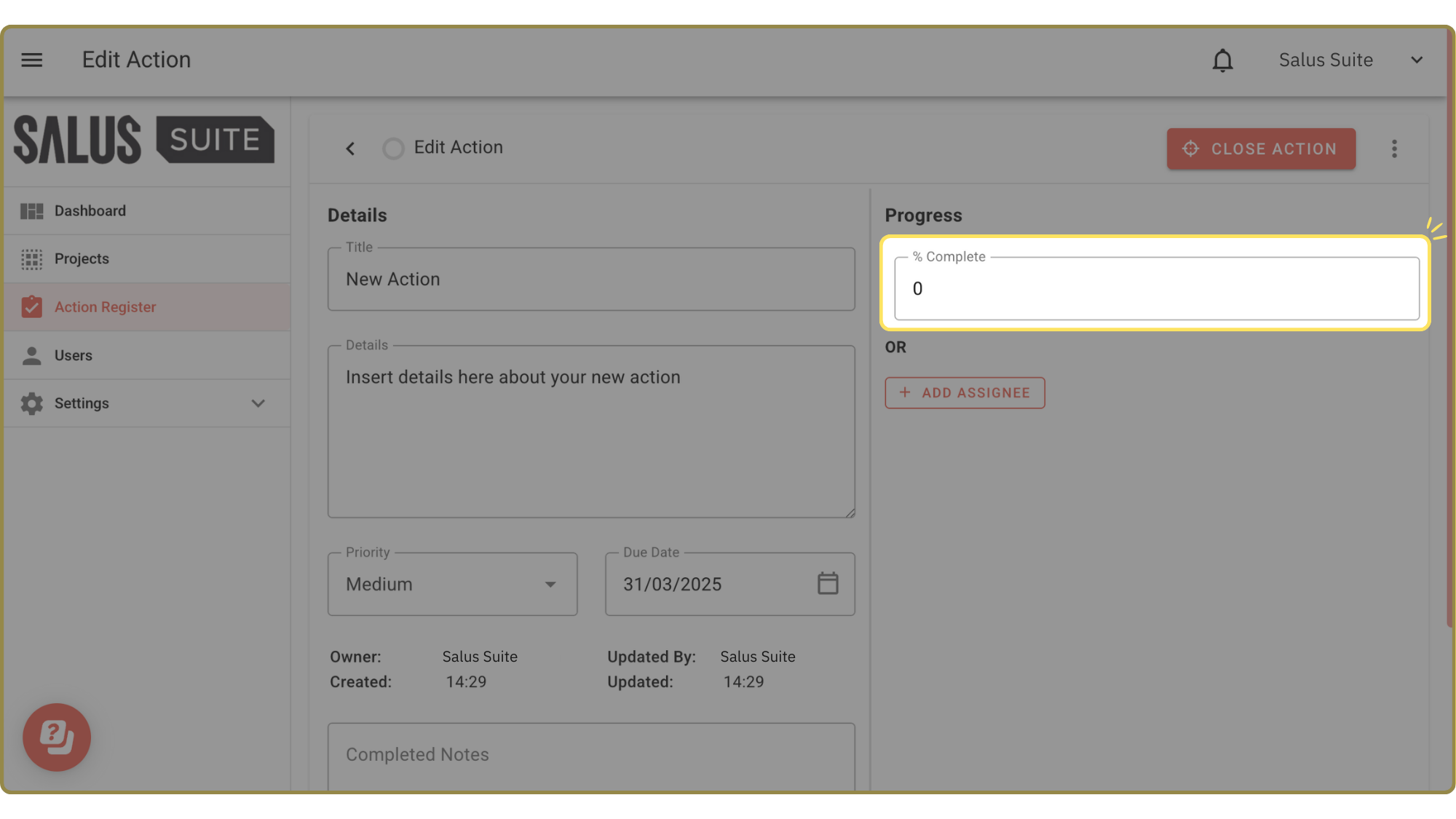
Task: Open the Due Date calendar picker icon
Action: (828, 584)
